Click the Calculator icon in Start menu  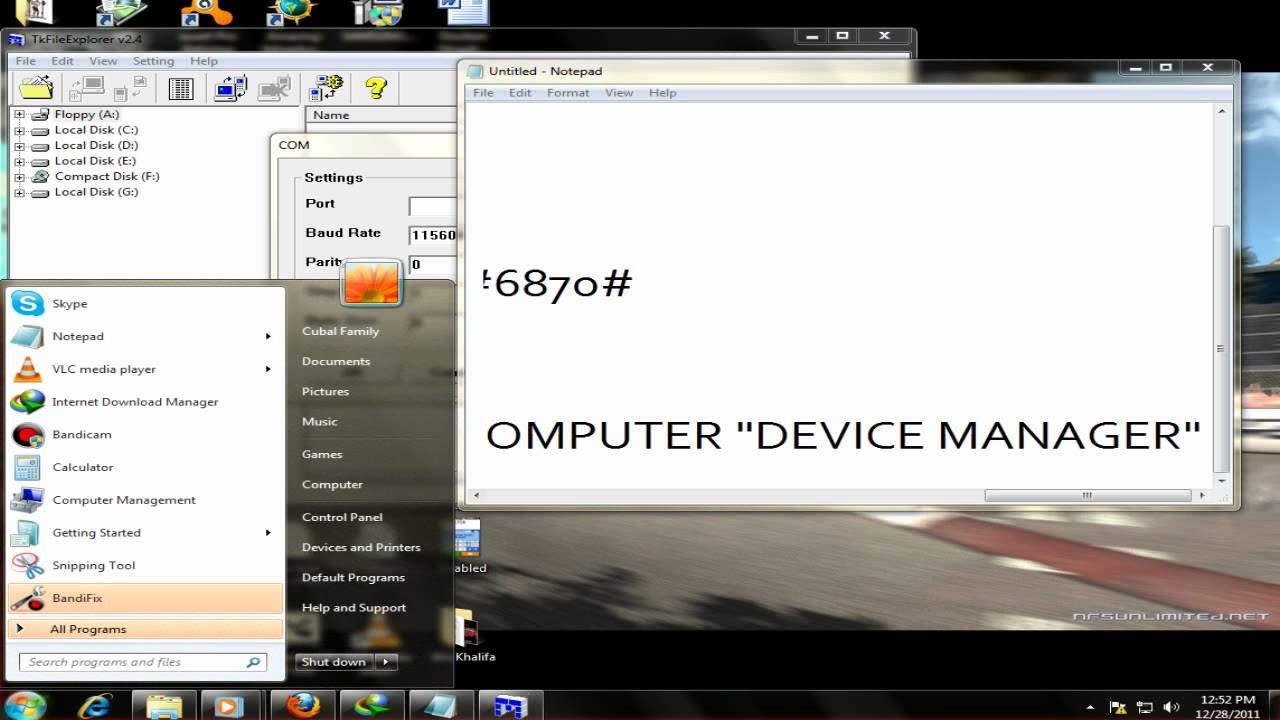27,467
